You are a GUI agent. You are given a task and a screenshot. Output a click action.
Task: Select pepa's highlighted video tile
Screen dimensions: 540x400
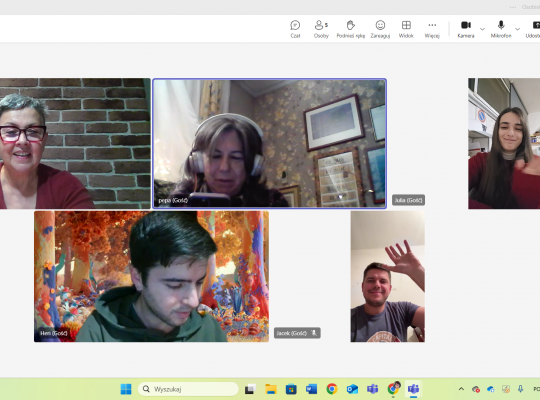click(x=269, y=144)
